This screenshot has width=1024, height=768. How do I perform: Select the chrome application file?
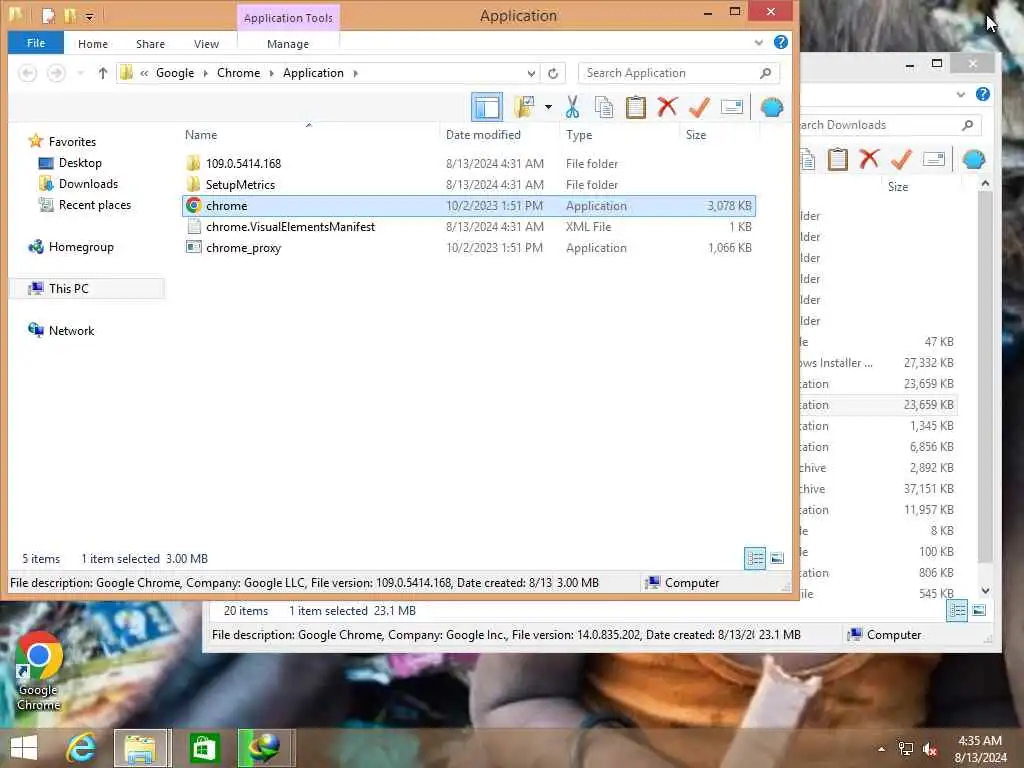[x=468, y=206]
